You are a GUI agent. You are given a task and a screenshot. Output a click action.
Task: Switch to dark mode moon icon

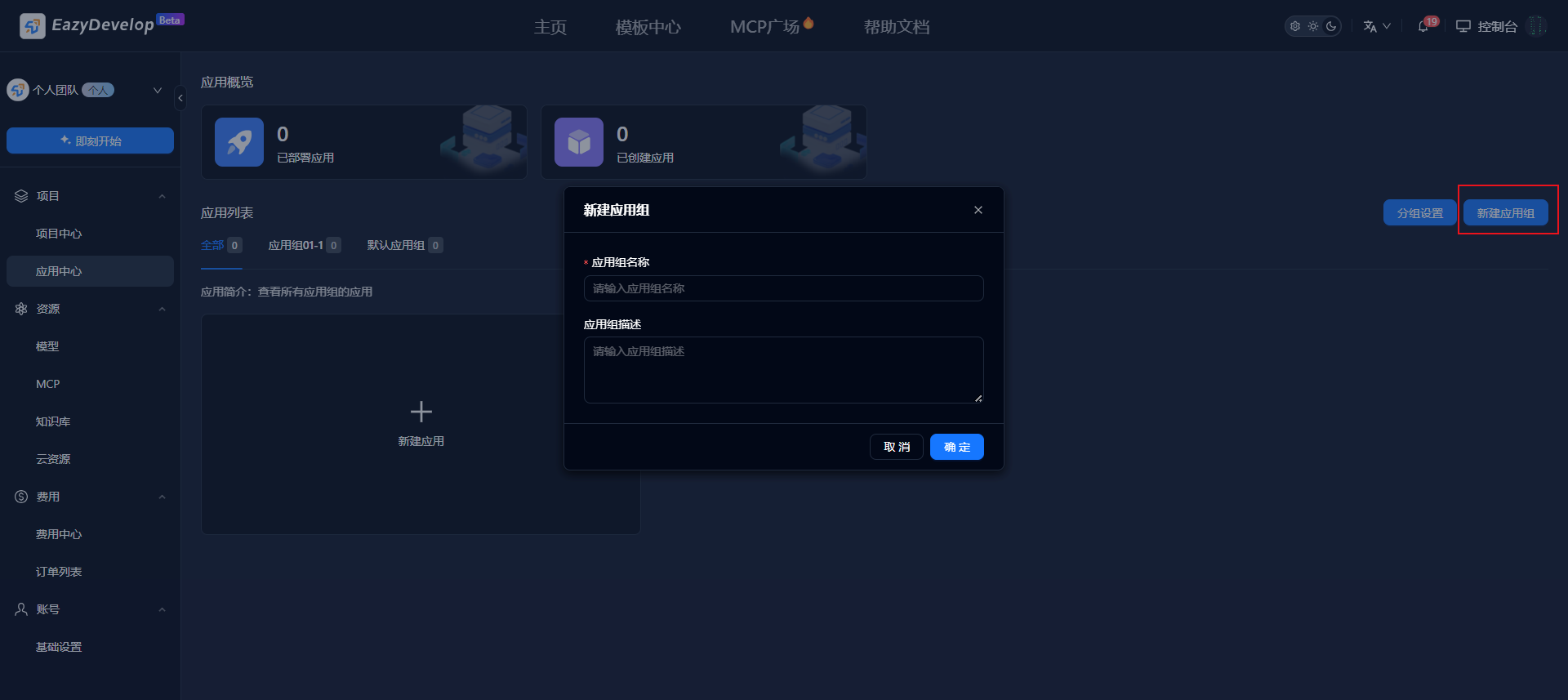[x=1331, y=26]
